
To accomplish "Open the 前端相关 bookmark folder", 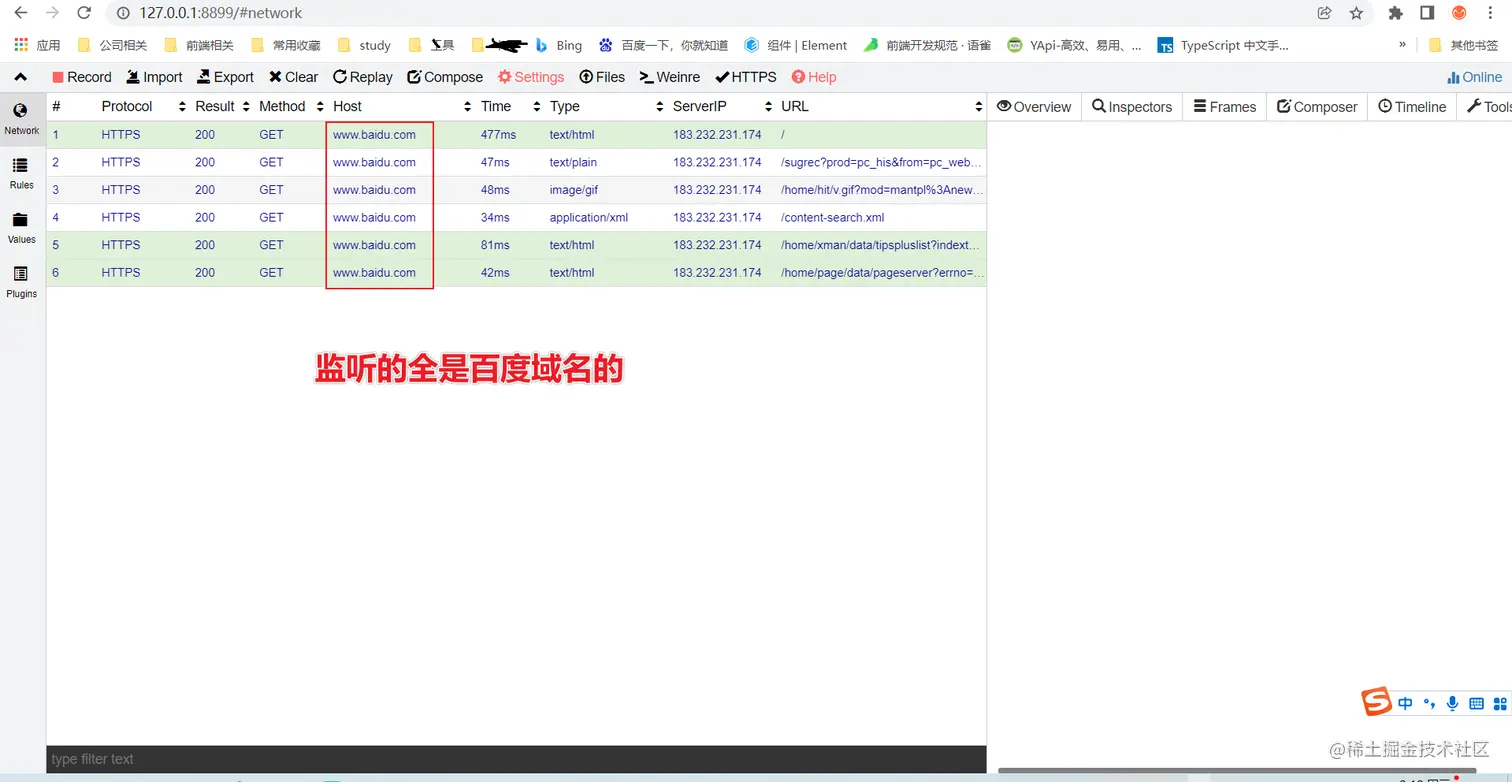I will pyautogui.click(x=198, y=45).
